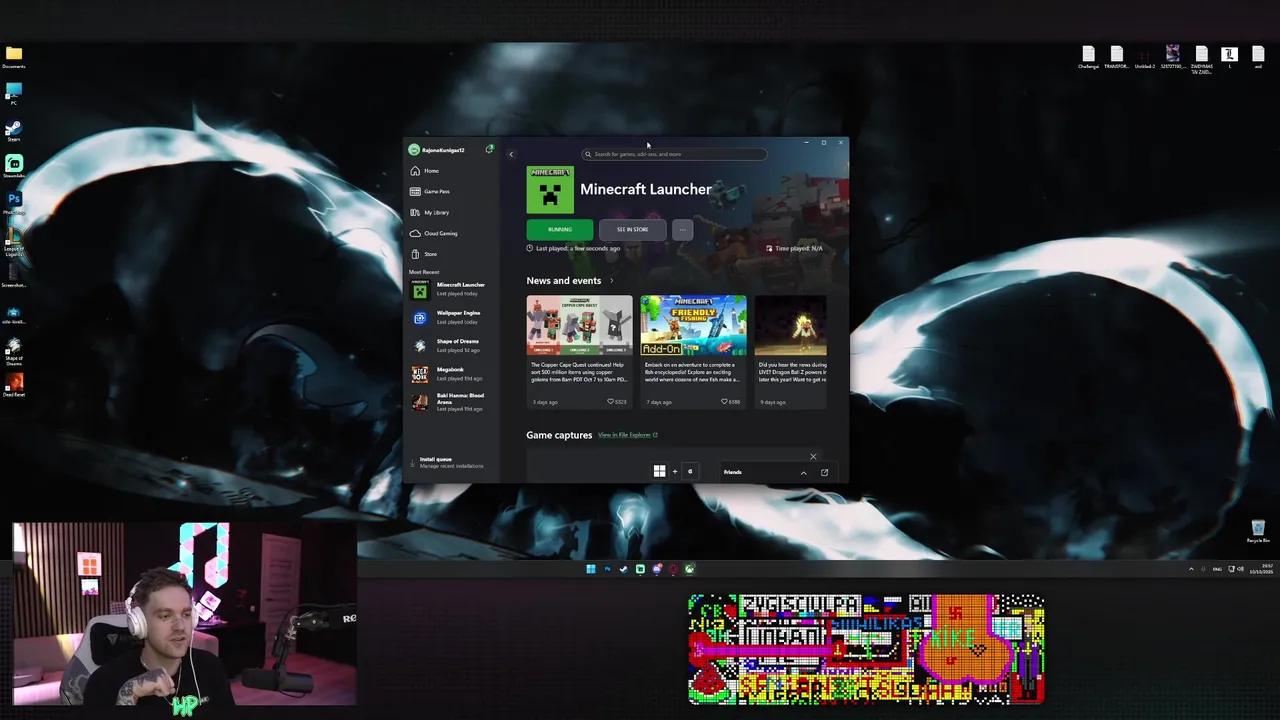This screenshot has height=720, width=1280.
Task: Show hidden system tray icons
Action: point(1191,569)
